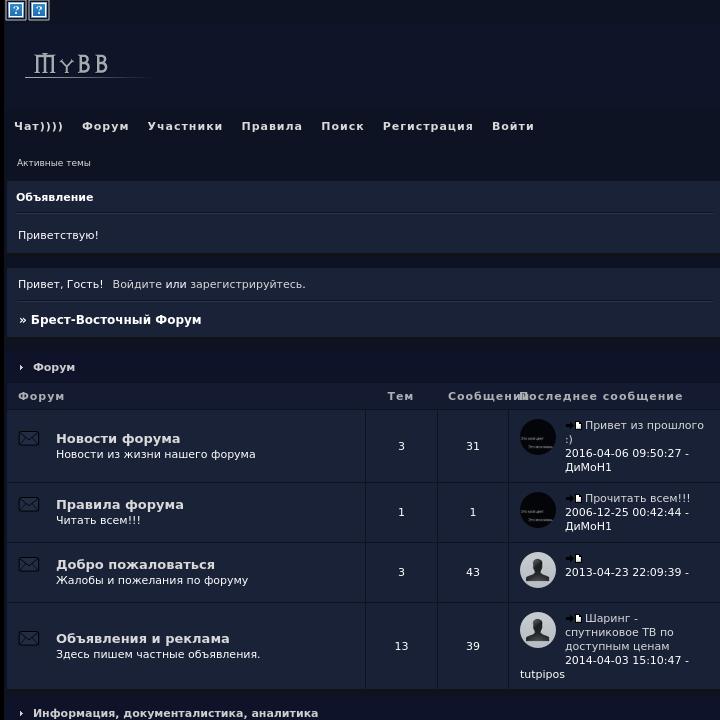Click envelope icon beside Добро пожаловаться

28,564
